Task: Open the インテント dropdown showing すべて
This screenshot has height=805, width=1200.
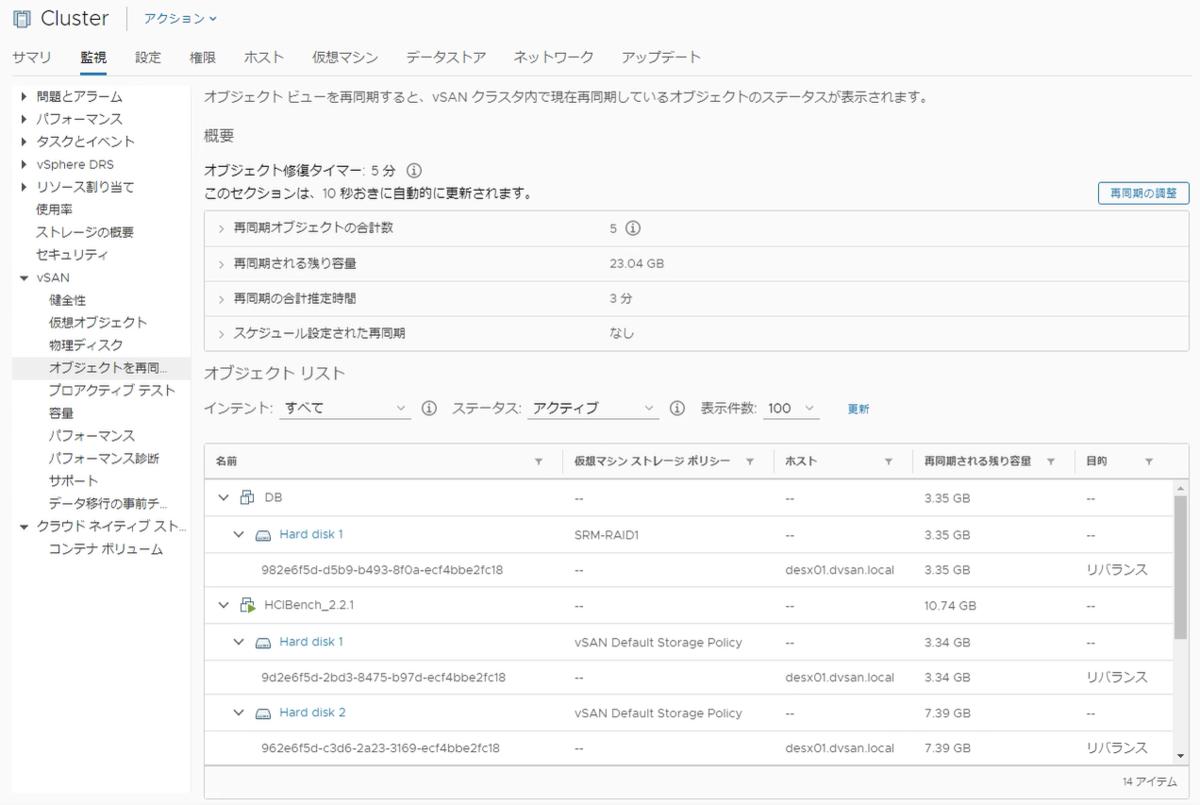Action: coord(345,408)
